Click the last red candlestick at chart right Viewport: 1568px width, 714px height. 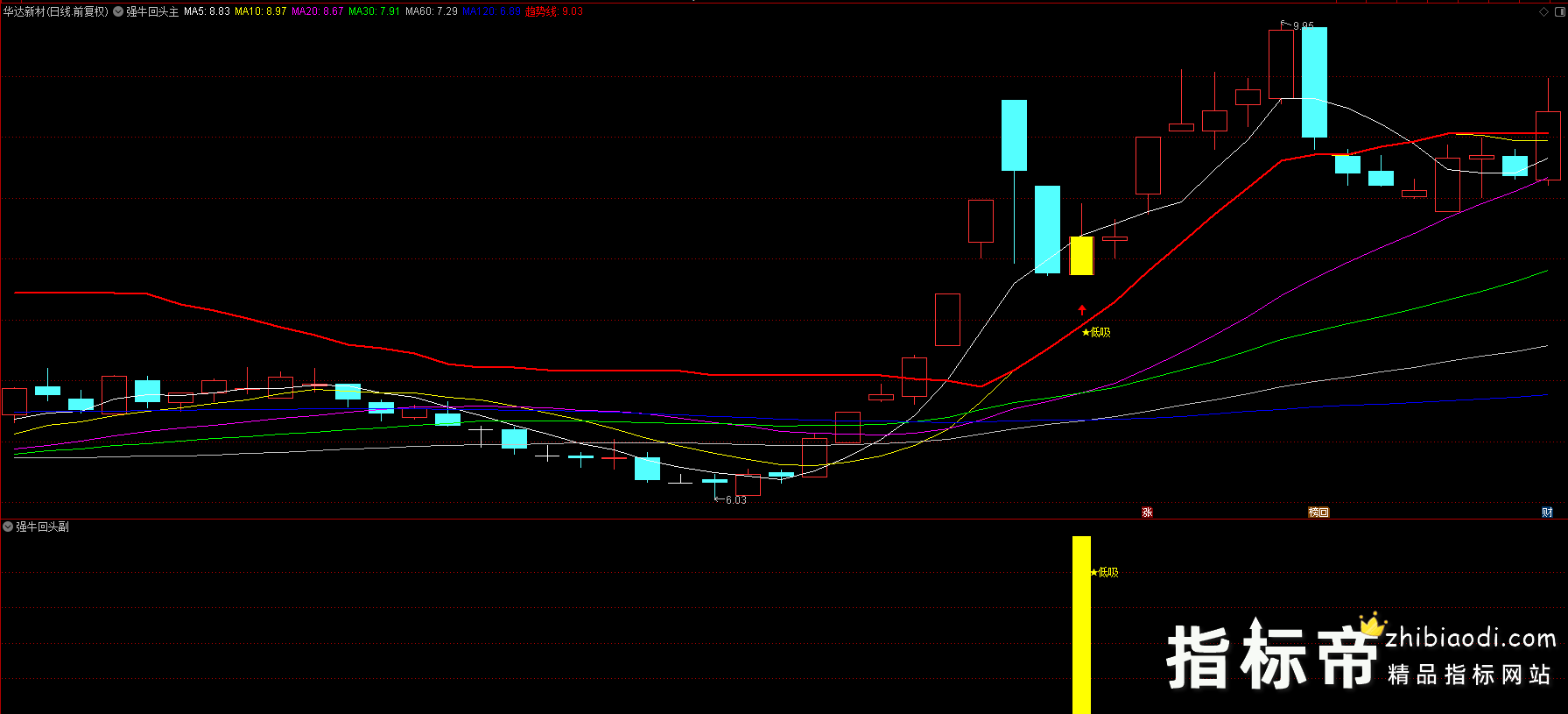pyautogui.click(x=1548, y=145)
